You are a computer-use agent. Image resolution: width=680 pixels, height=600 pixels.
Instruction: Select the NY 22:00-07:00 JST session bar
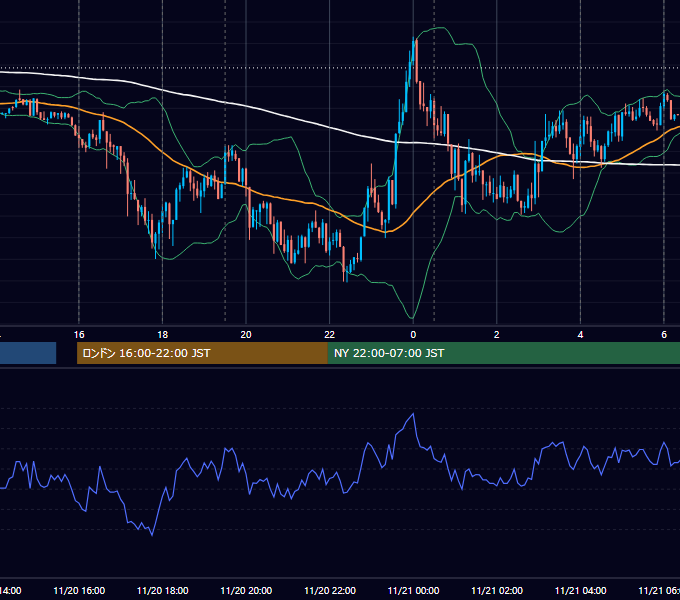[x=503, y=353]
